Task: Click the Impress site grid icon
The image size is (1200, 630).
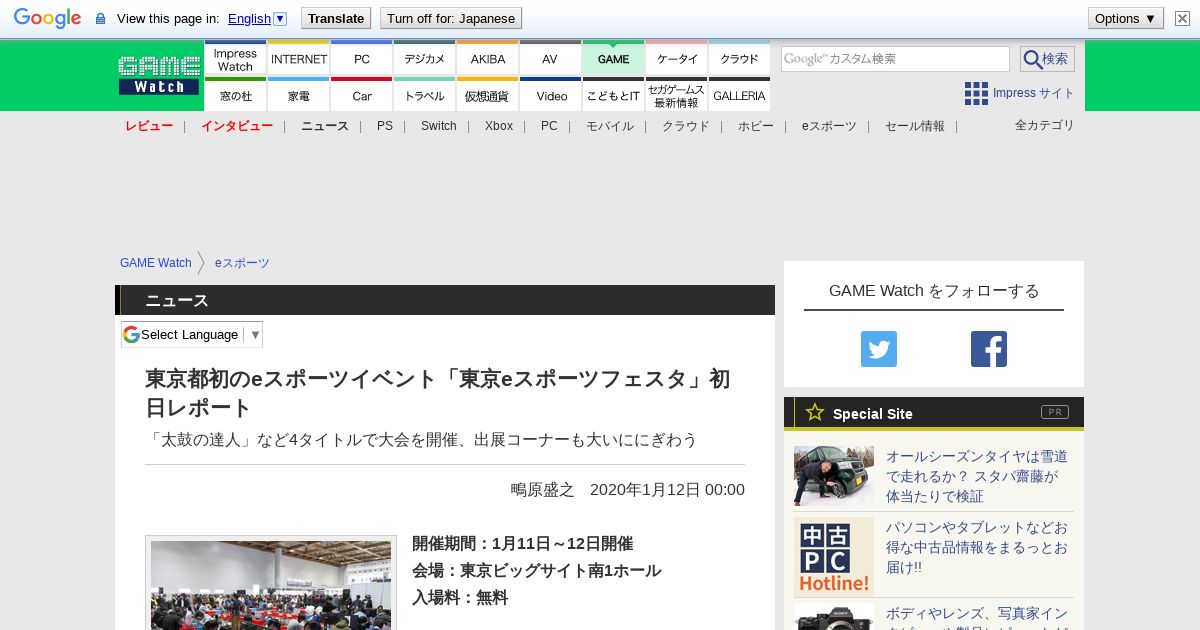Action: (x=976, y=93)
